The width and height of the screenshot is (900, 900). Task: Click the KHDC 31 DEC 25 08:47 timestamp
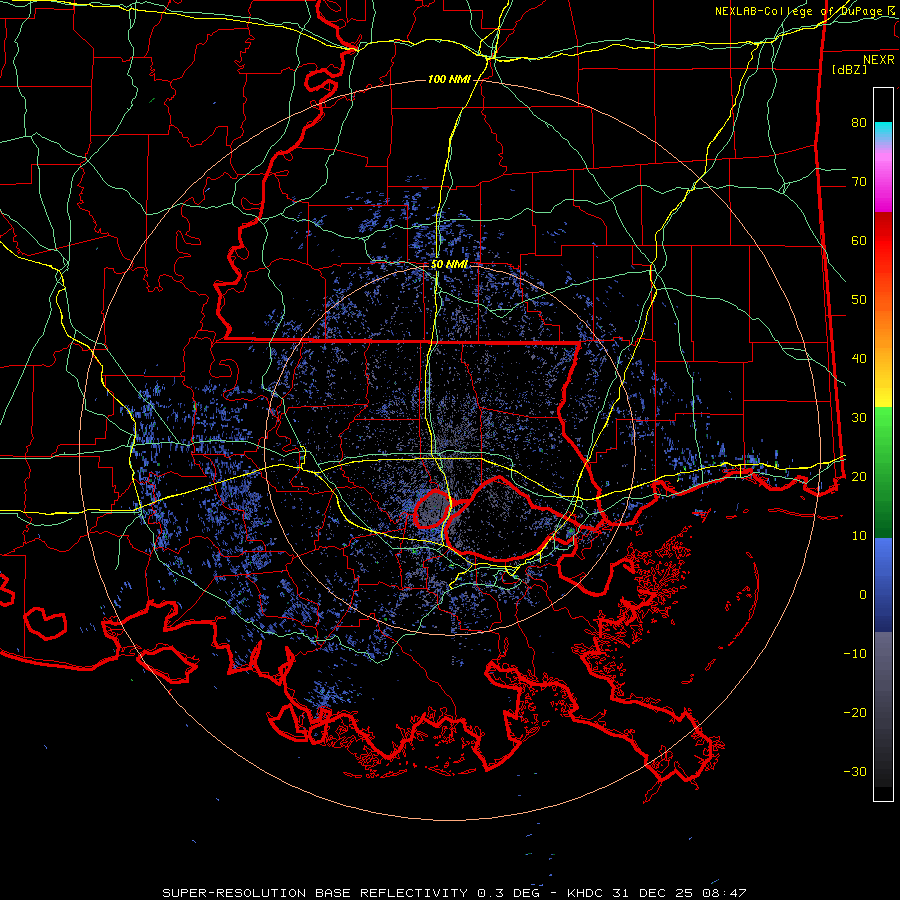point(657,893)
